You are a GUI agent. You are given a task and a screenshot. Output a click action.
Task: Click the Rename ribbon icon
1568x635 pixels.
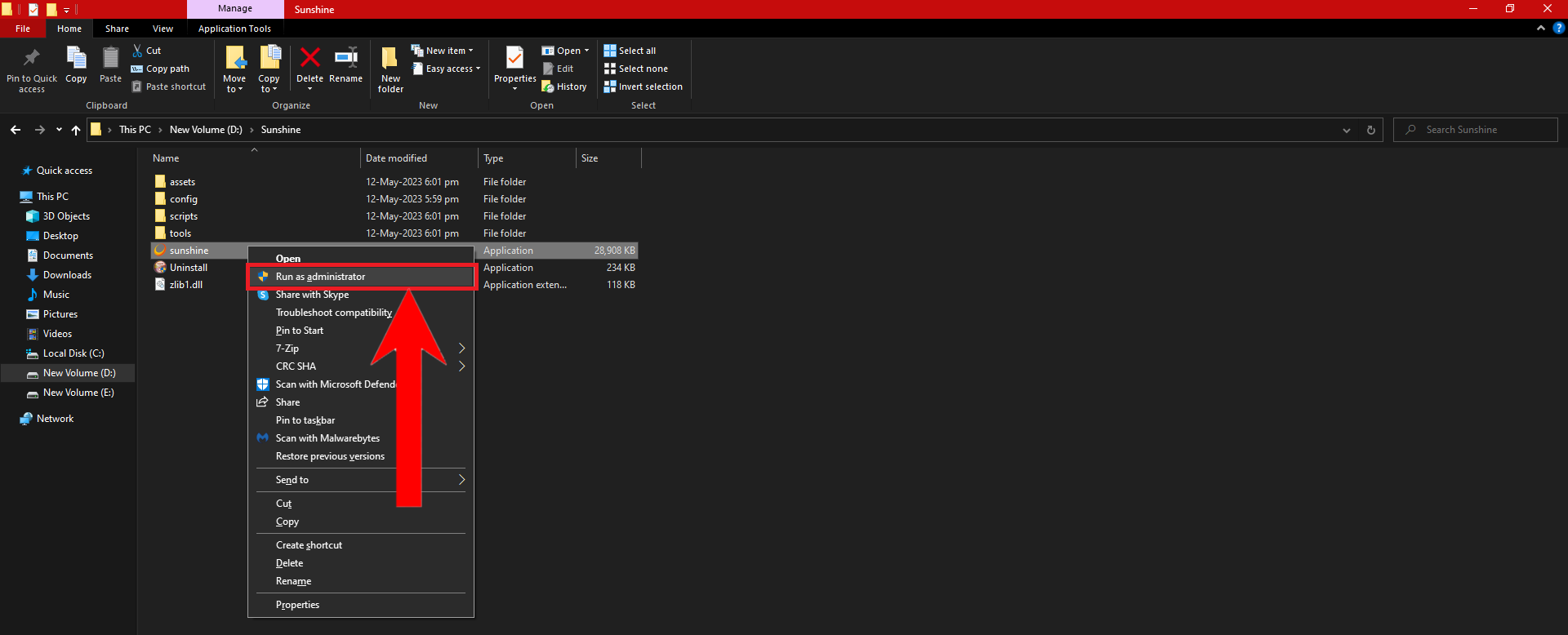coord(346,57)
